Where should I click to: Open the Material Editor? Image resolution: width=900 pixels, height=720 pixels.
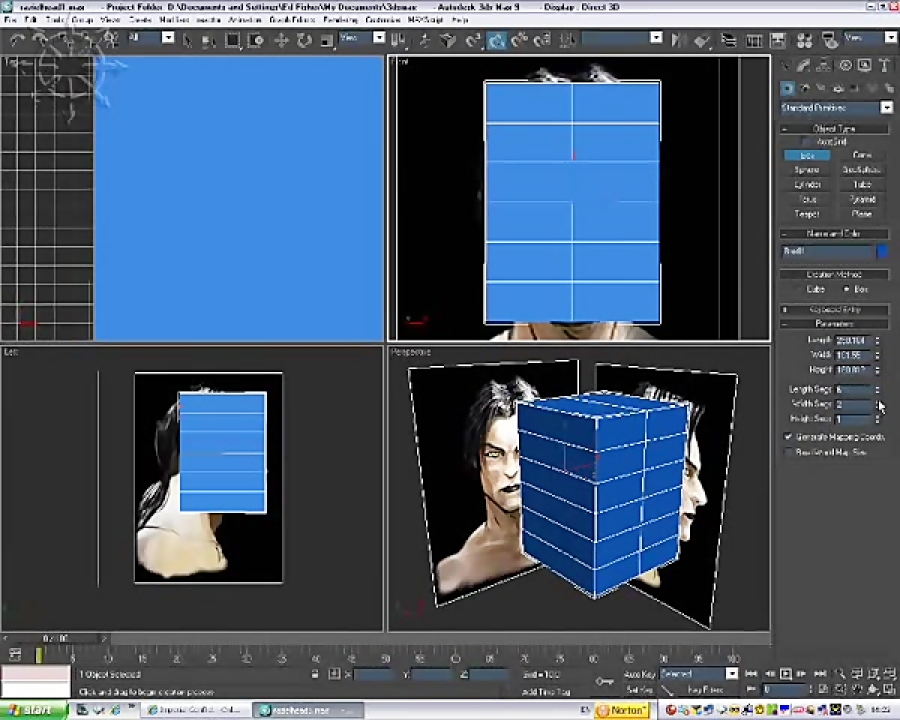[804, 40]
